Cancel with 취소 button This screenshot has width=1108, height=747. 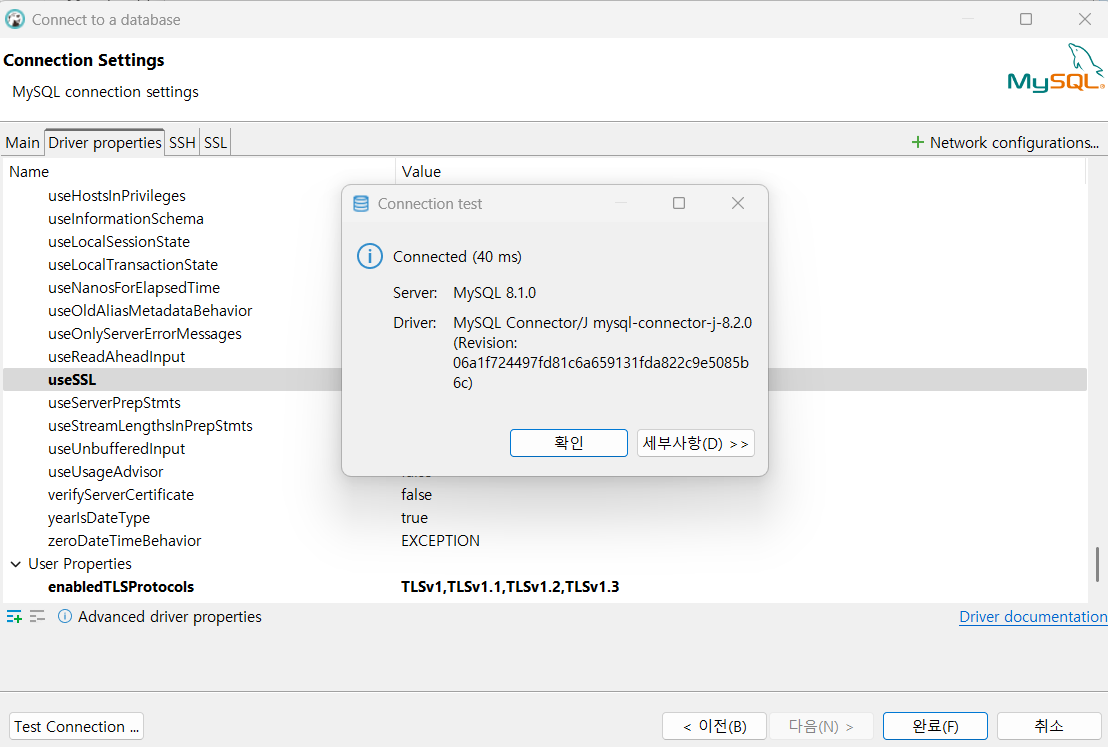[1049, 727]
